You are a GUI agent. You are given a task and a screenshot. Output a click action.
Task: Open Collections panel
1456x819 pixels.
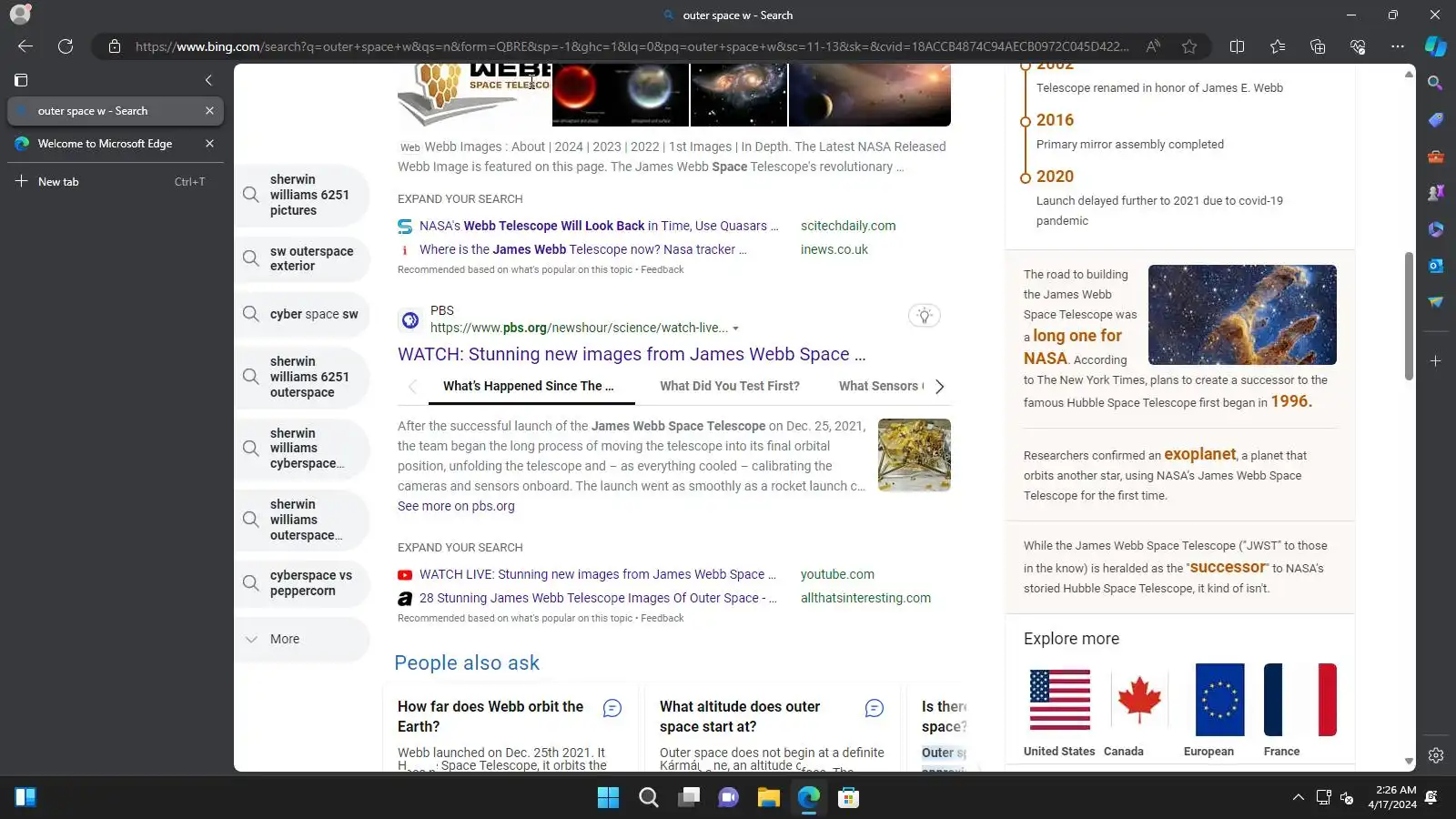pyautogui.click(x=1318, y=46)
